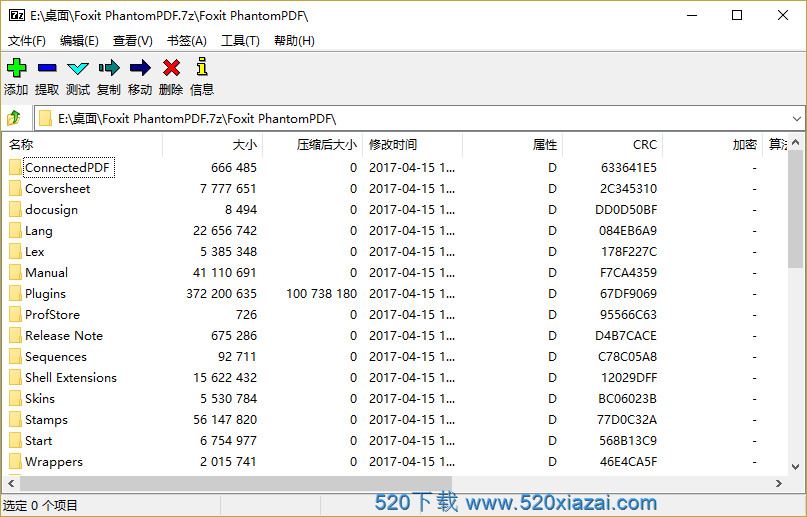Select the Lang folder icon
The height and width of the screenshot is (517, 807).
pos(15,230)
